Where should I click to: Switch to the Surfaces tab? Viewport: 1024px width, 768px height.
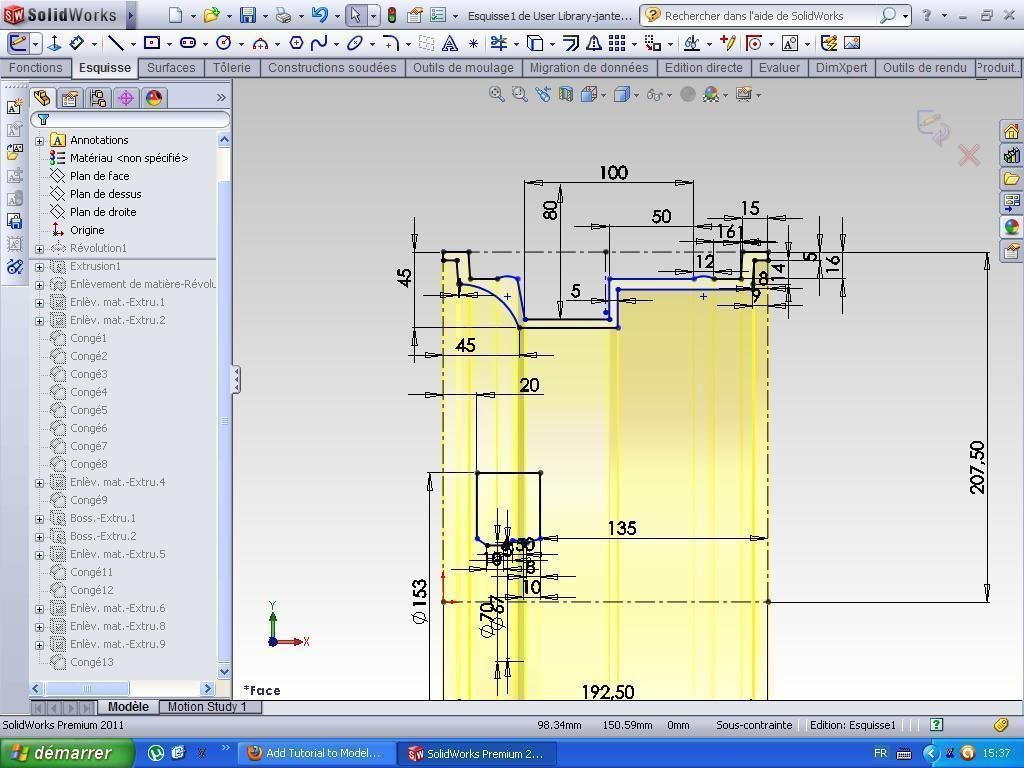tap(171, 68)
